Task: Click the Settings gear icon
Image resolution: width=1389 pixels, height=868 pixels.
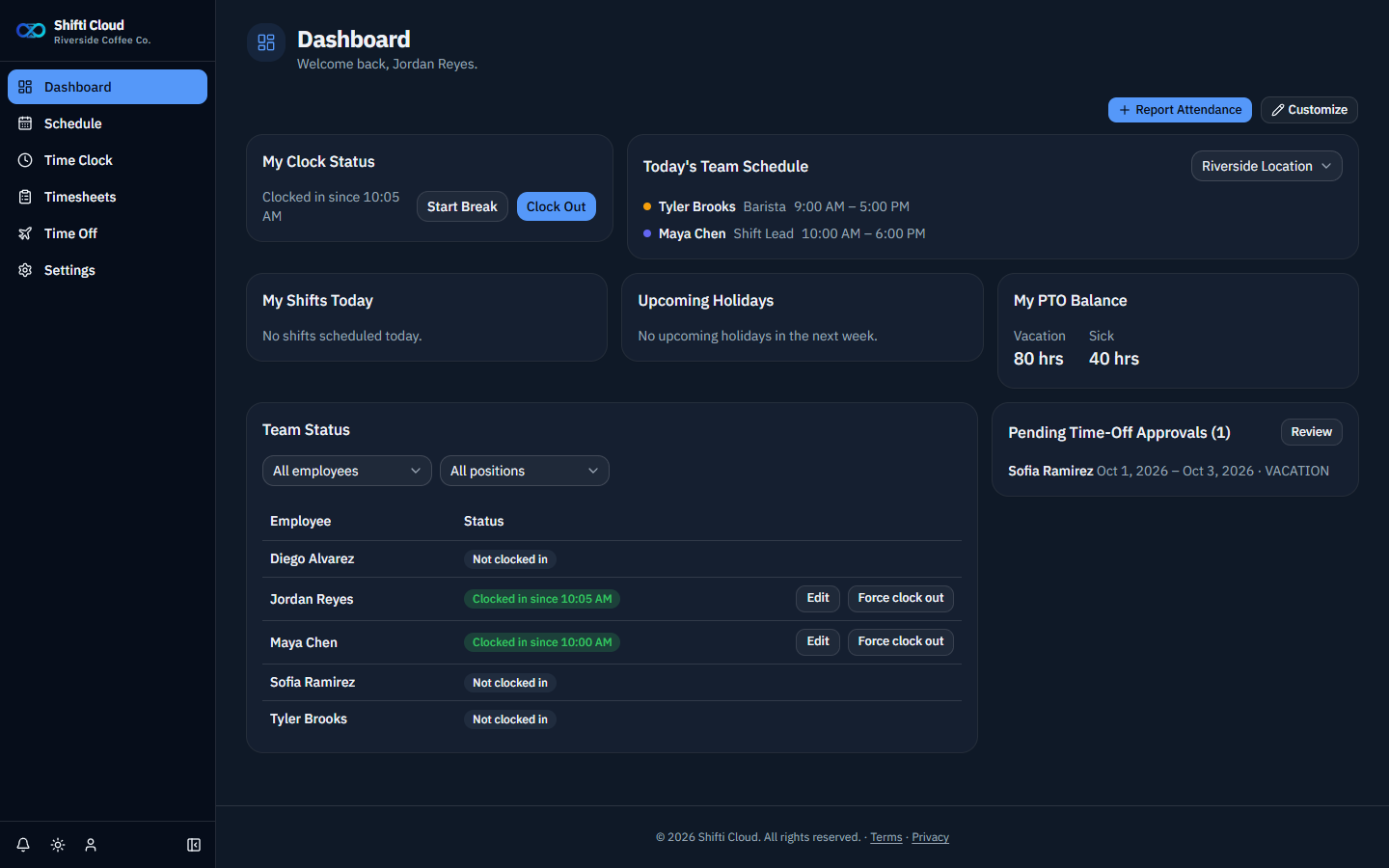Action: pyautogui.click(x=25, y=270)
